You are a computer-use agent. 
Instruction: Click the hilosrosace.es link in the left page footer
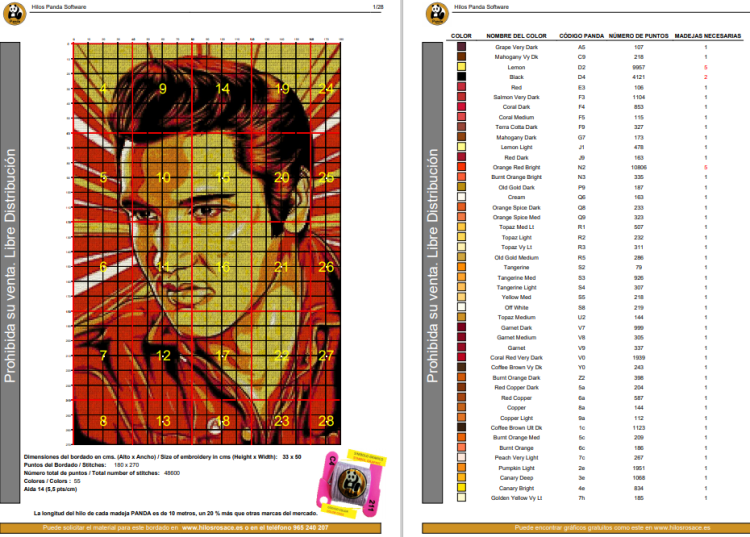click(x=212, y=528)
